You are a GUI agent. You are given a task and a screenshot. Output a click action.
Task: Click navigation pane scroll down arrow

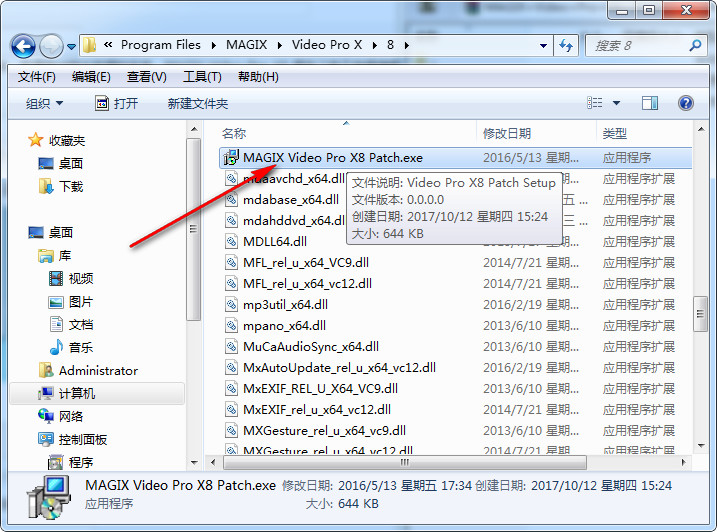pos(194,462)
